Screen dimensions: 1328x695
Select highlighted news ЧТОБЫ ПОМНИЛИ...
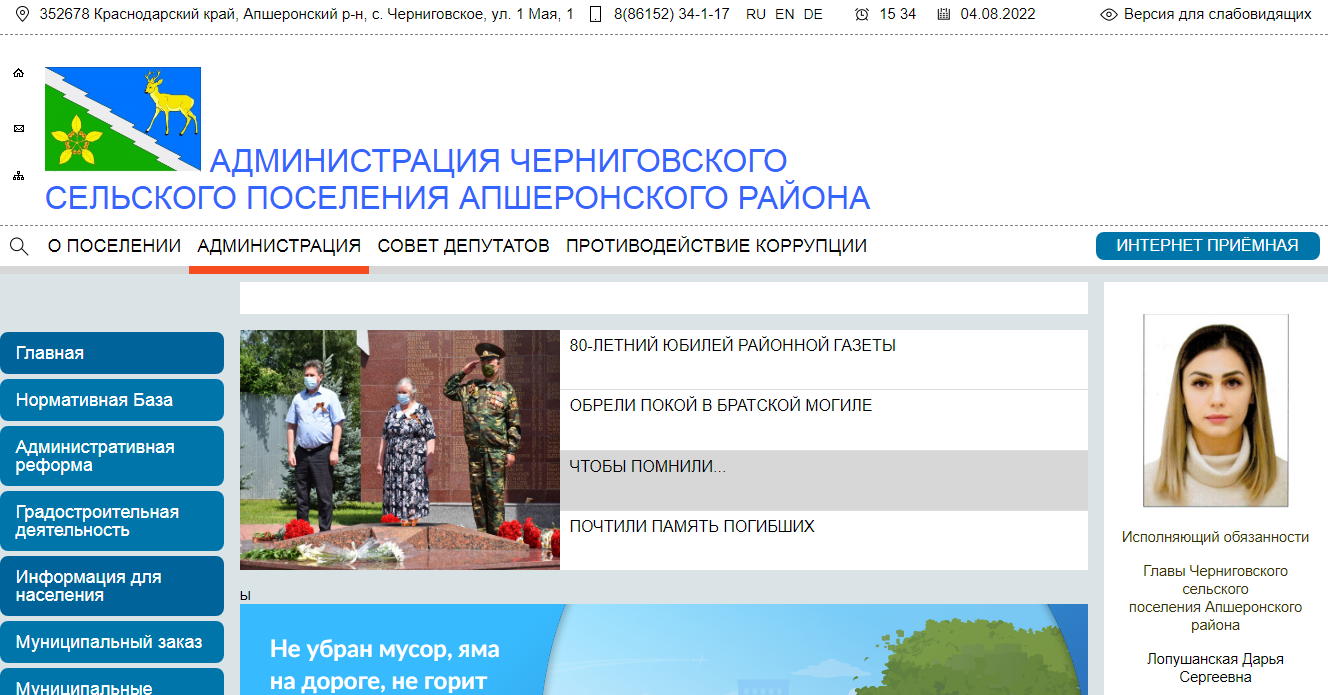pos(824,480)
